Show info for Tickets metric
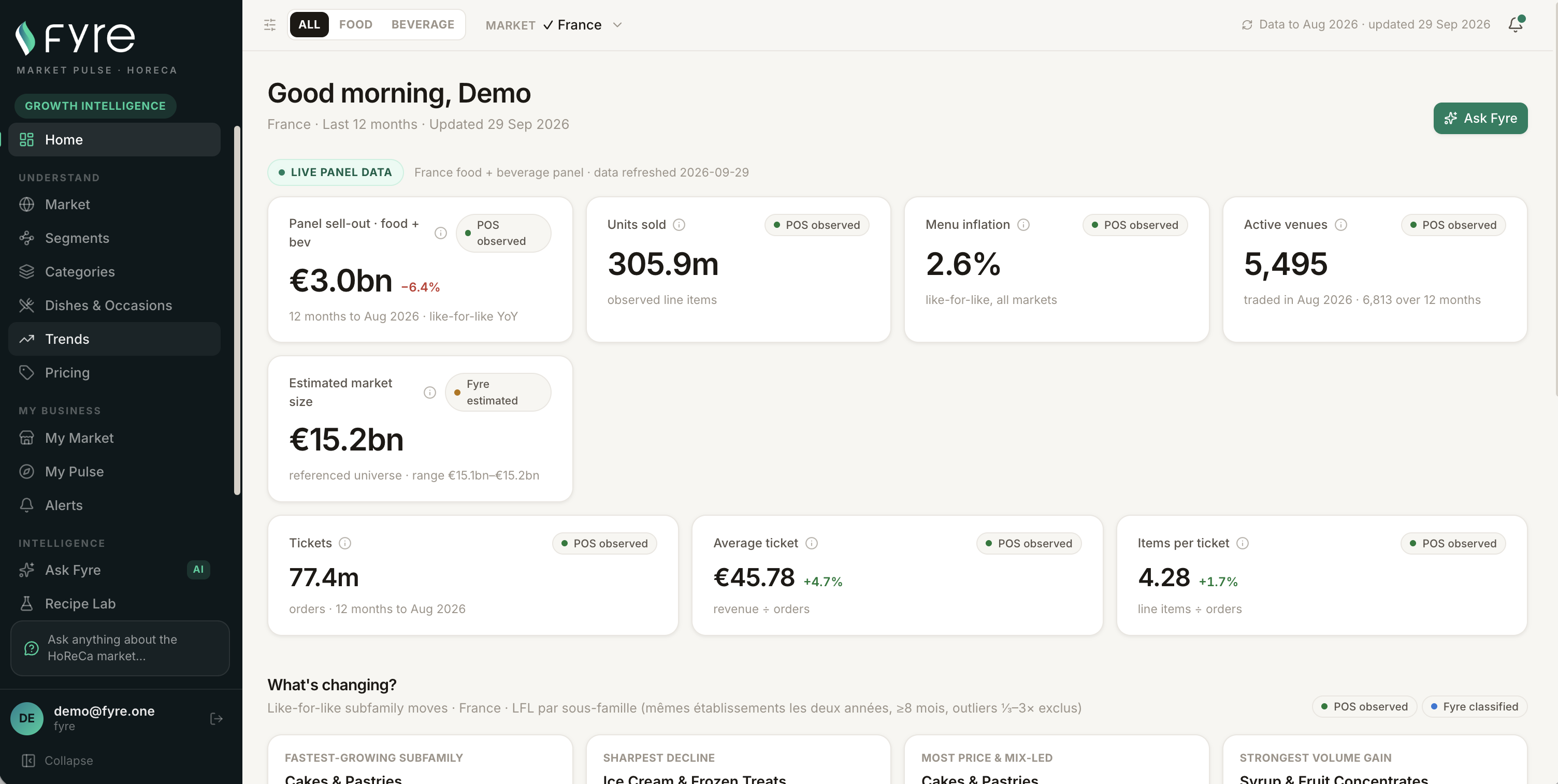 (345, 543)
